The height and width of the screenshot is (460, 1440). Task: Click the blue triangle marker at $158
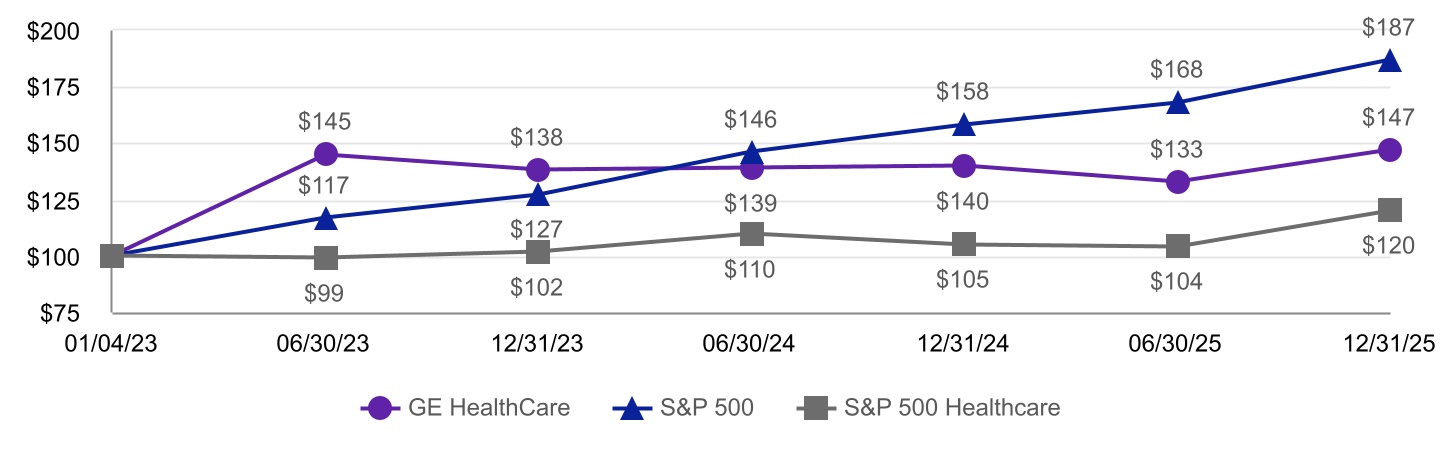[x=964, y=125]
